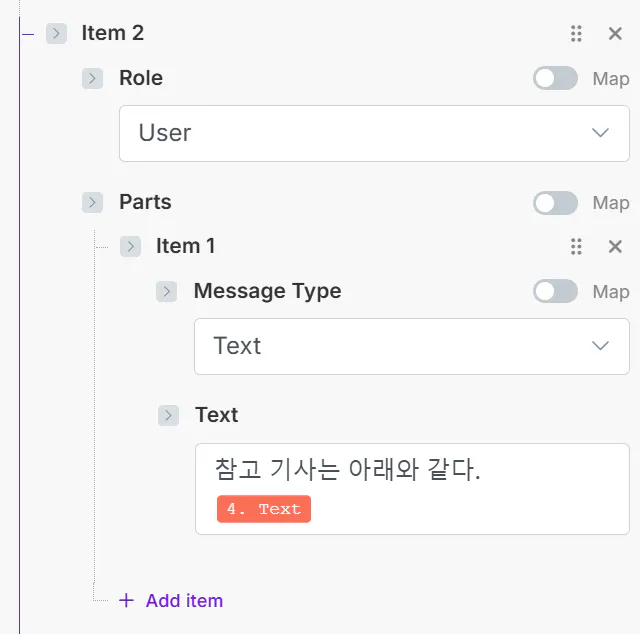Image resolution: width=640 pixels, height=634 pixels.
Task: Click the chevron next to Message Type
Action: tap(167, 292)
